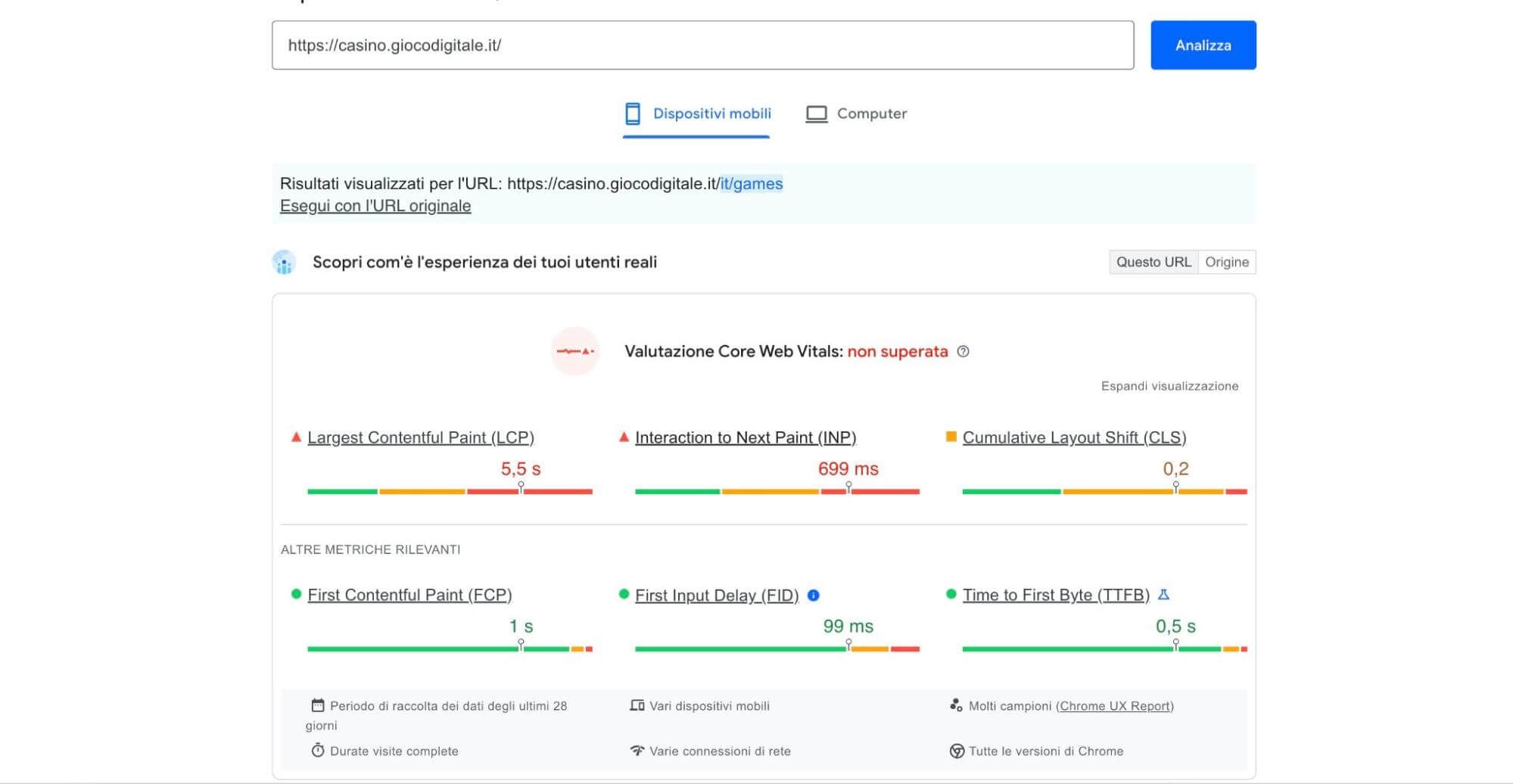Click the stopwatch icon by Durate visite complete
This screenshot has width=1513, height=784.
(x=318, y=750)
